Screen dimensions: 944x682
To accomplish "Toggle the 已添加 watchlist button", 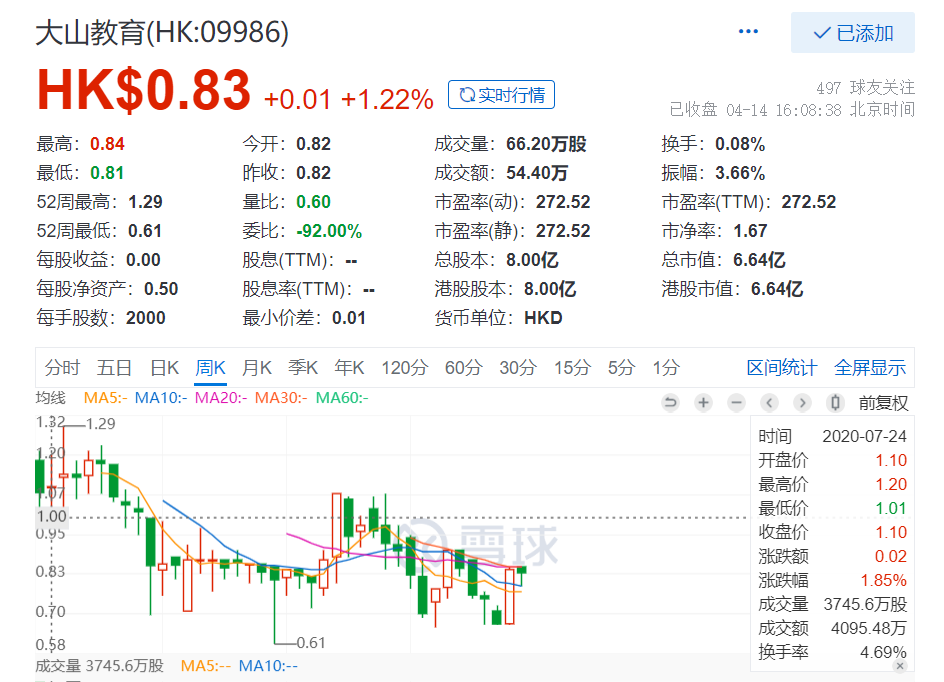I will coord(853,33).
